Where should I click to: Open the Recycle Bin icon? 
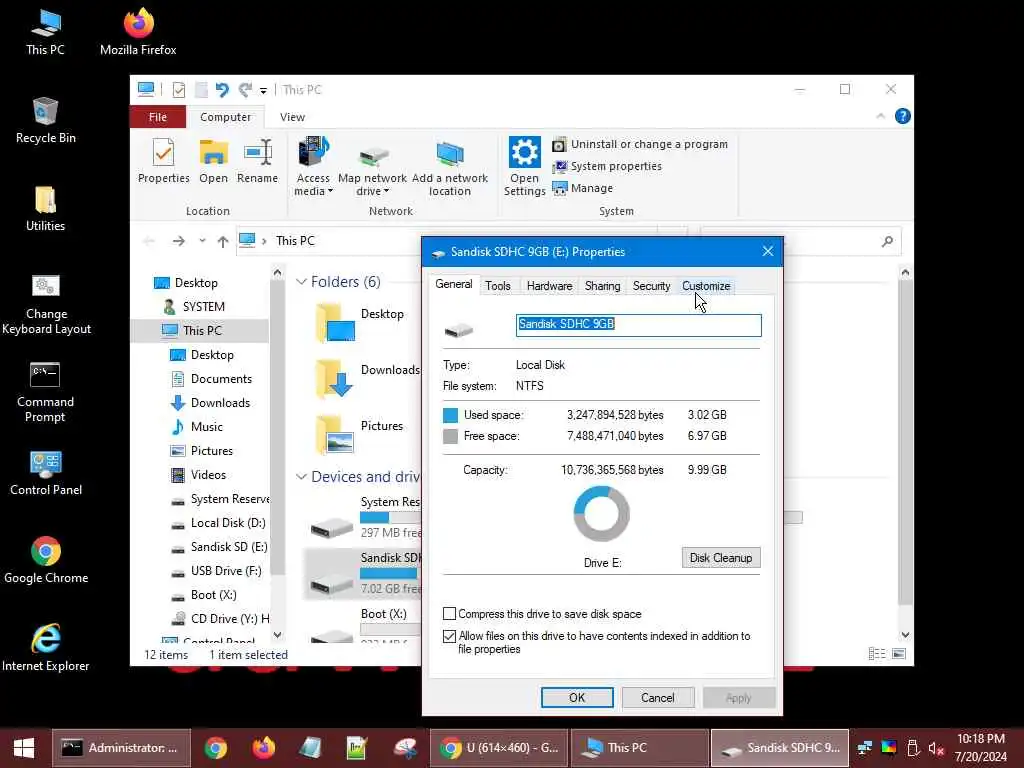[45, 121]
